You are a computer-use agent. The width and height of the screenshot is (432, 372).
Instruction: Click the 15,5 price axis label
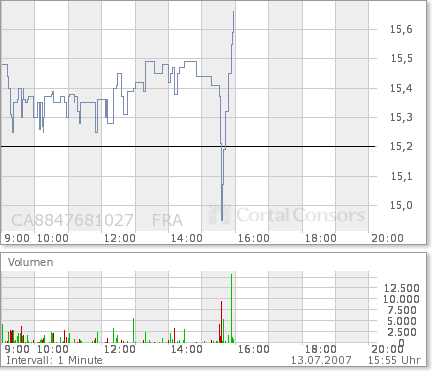coord(401,58)
